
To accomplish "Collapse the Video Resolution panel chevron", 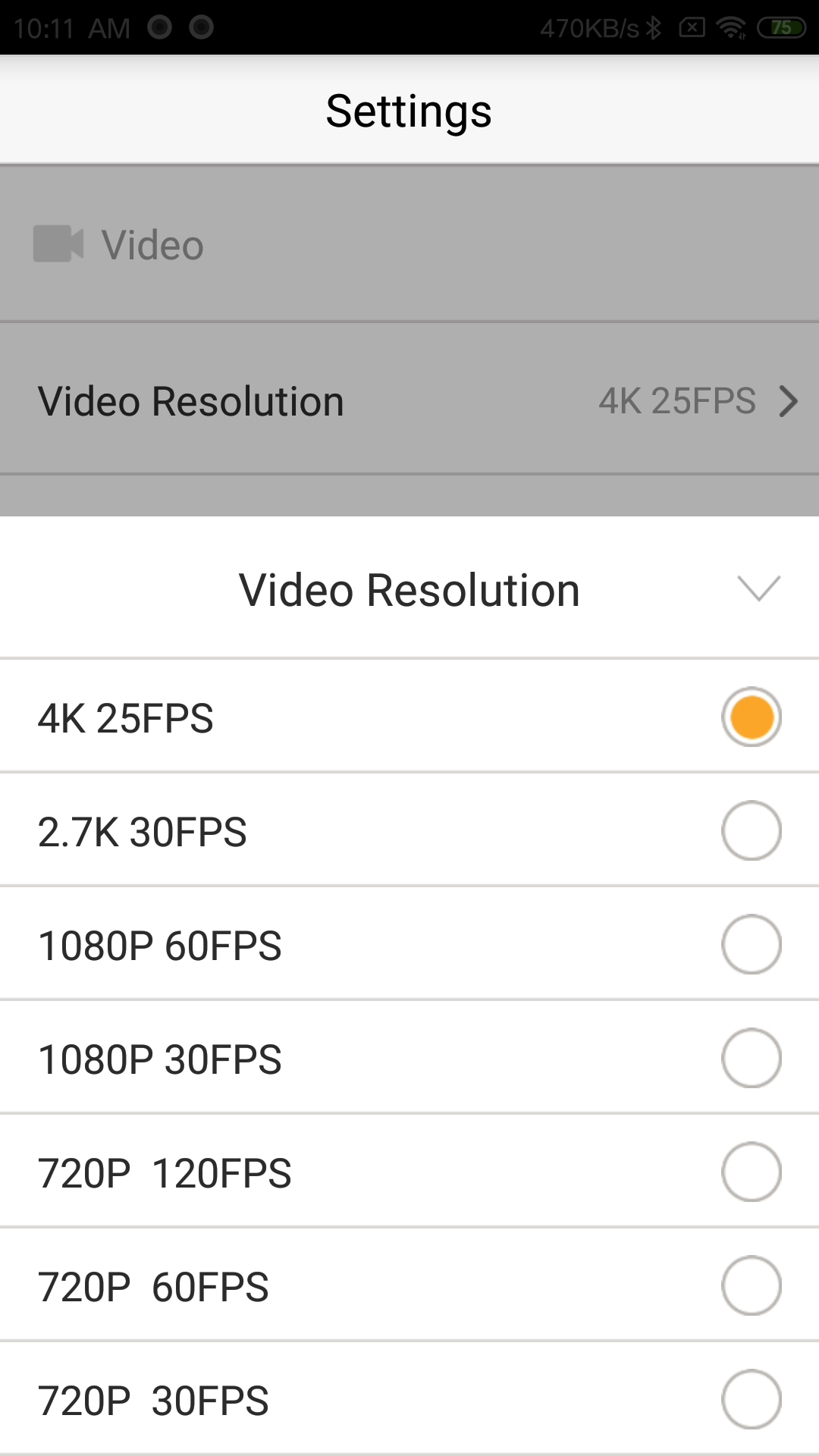I will (758, 588).
